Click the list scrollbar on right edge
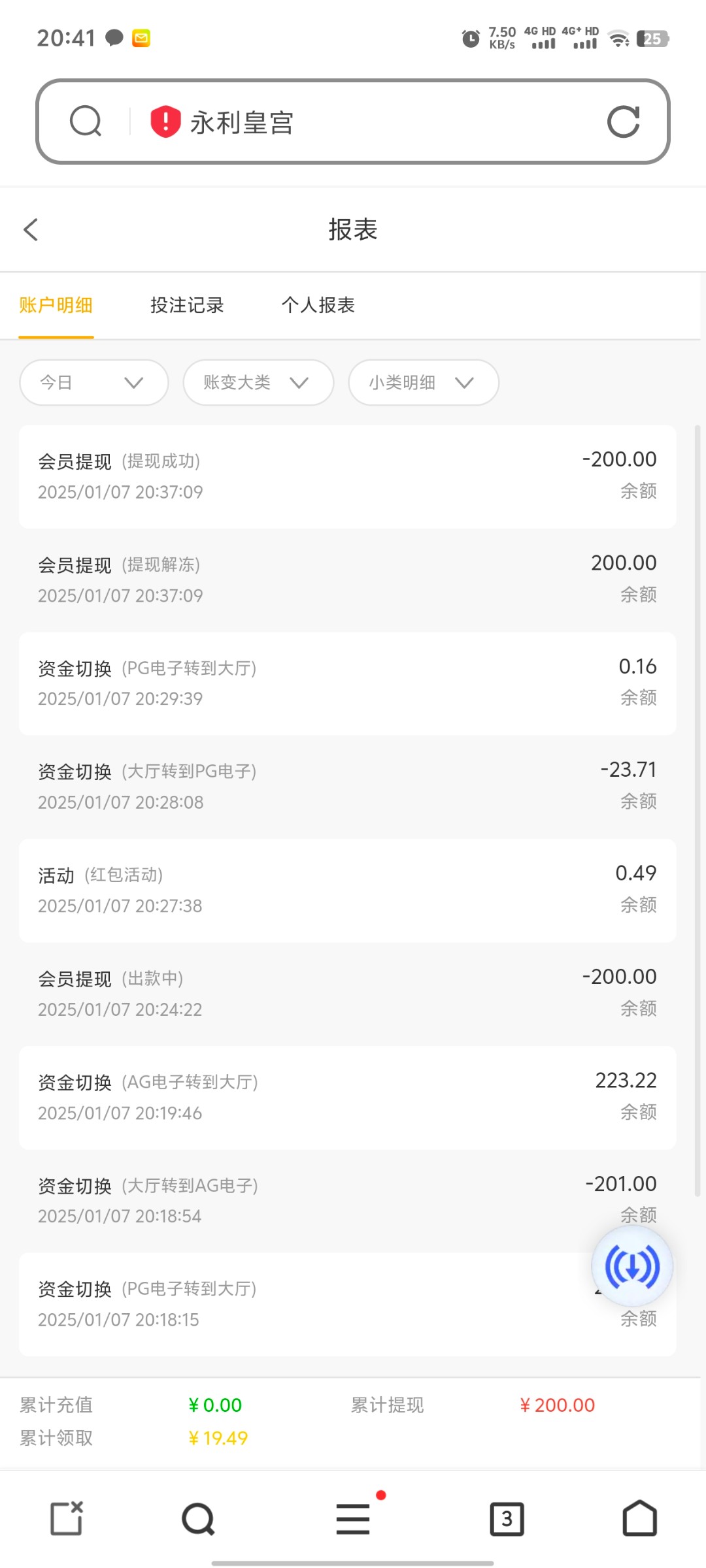706x1568 pixels. coord(697,810)
